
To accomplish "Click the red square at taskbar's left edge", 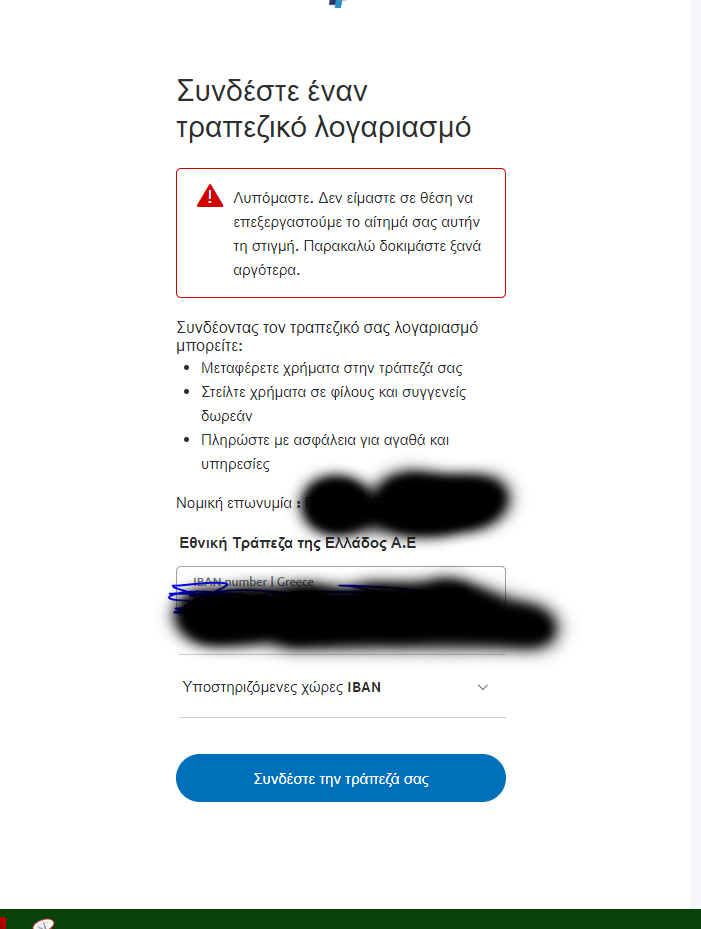I will [2, 922].
